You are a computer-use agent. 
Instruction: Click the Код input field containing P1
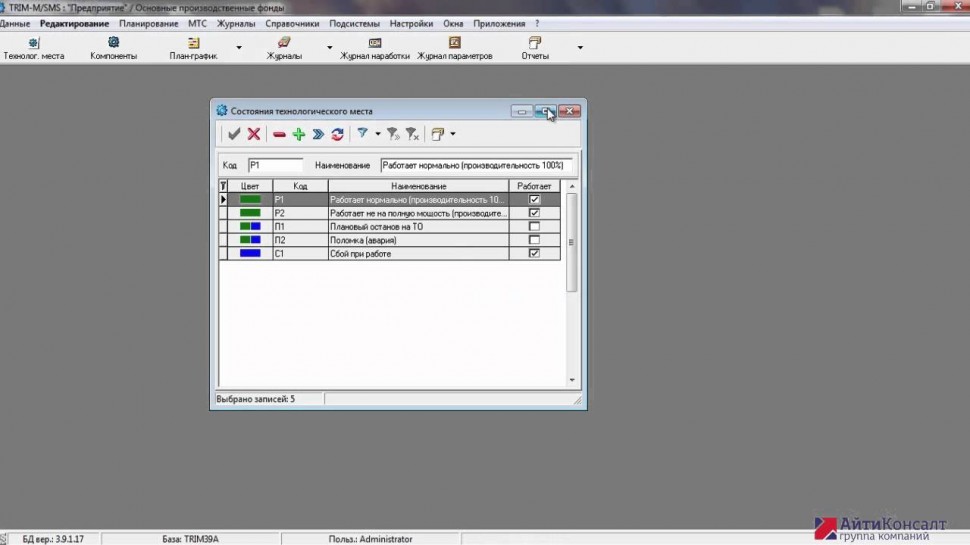[275, 165]
